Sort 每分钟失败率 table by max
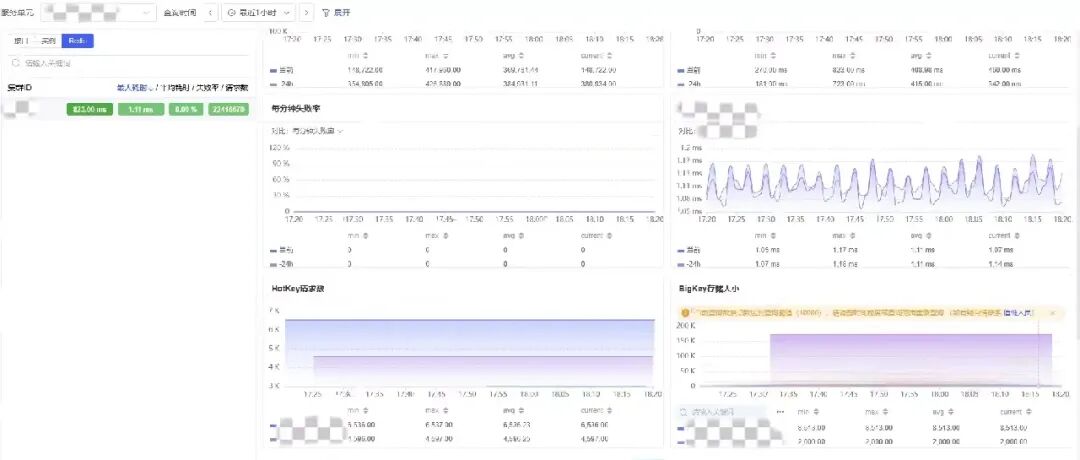The width and height of the screenshot is (1080, 460). click(446, 236)
